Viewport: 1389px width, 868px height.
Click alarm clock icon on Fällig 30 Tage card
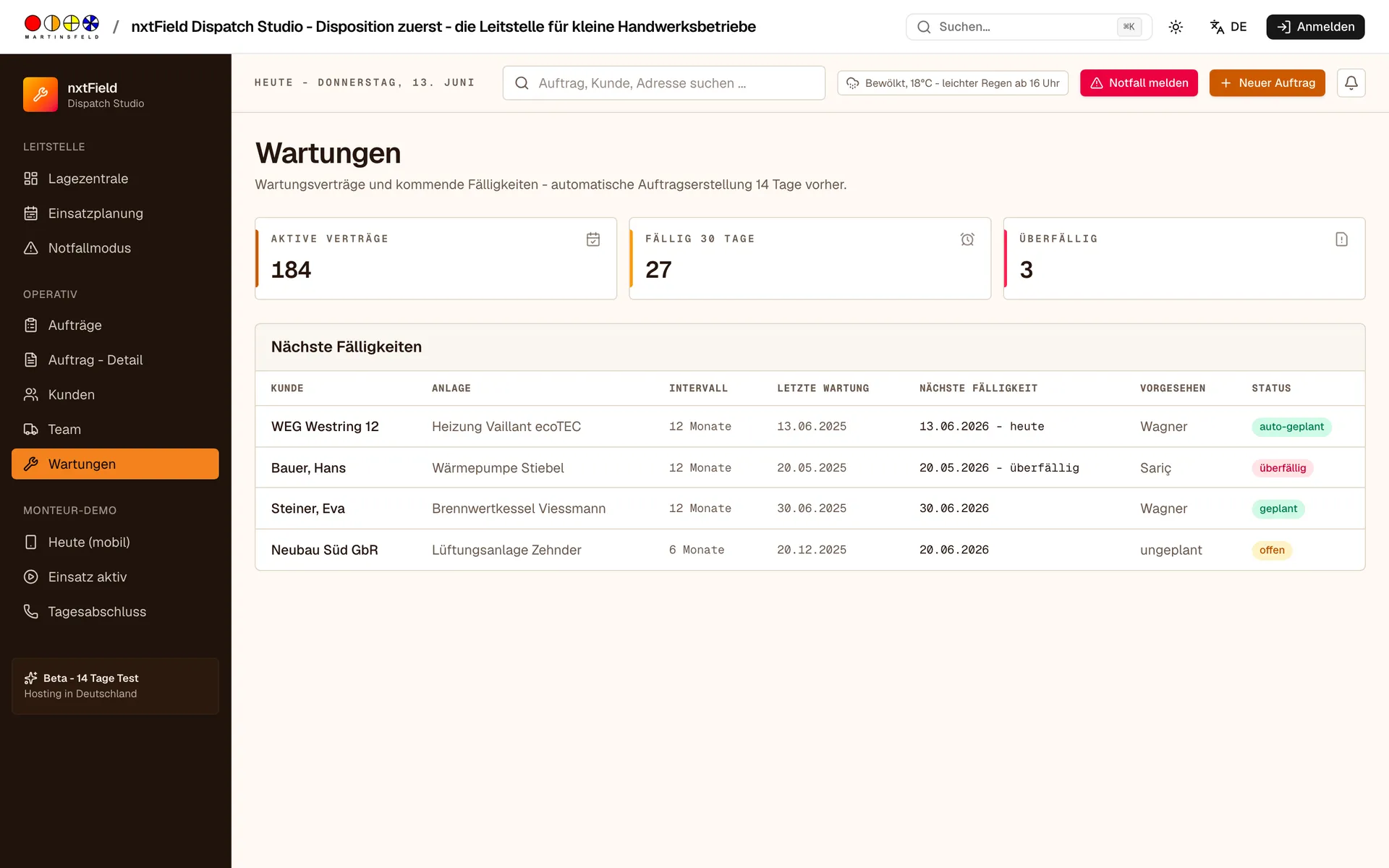[x=967, y=239]
